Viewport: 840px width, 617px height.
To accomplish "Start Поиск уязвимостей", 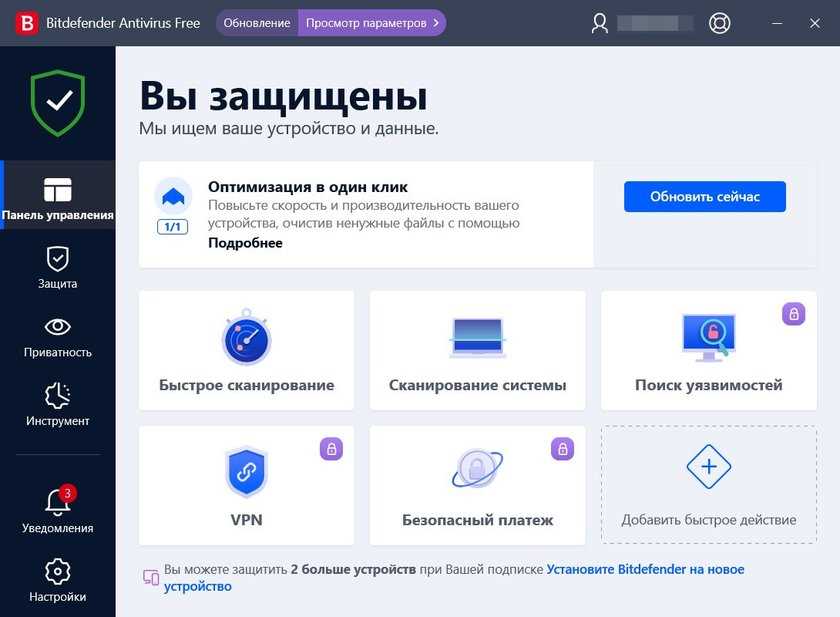I will click(x=708, y=349).
